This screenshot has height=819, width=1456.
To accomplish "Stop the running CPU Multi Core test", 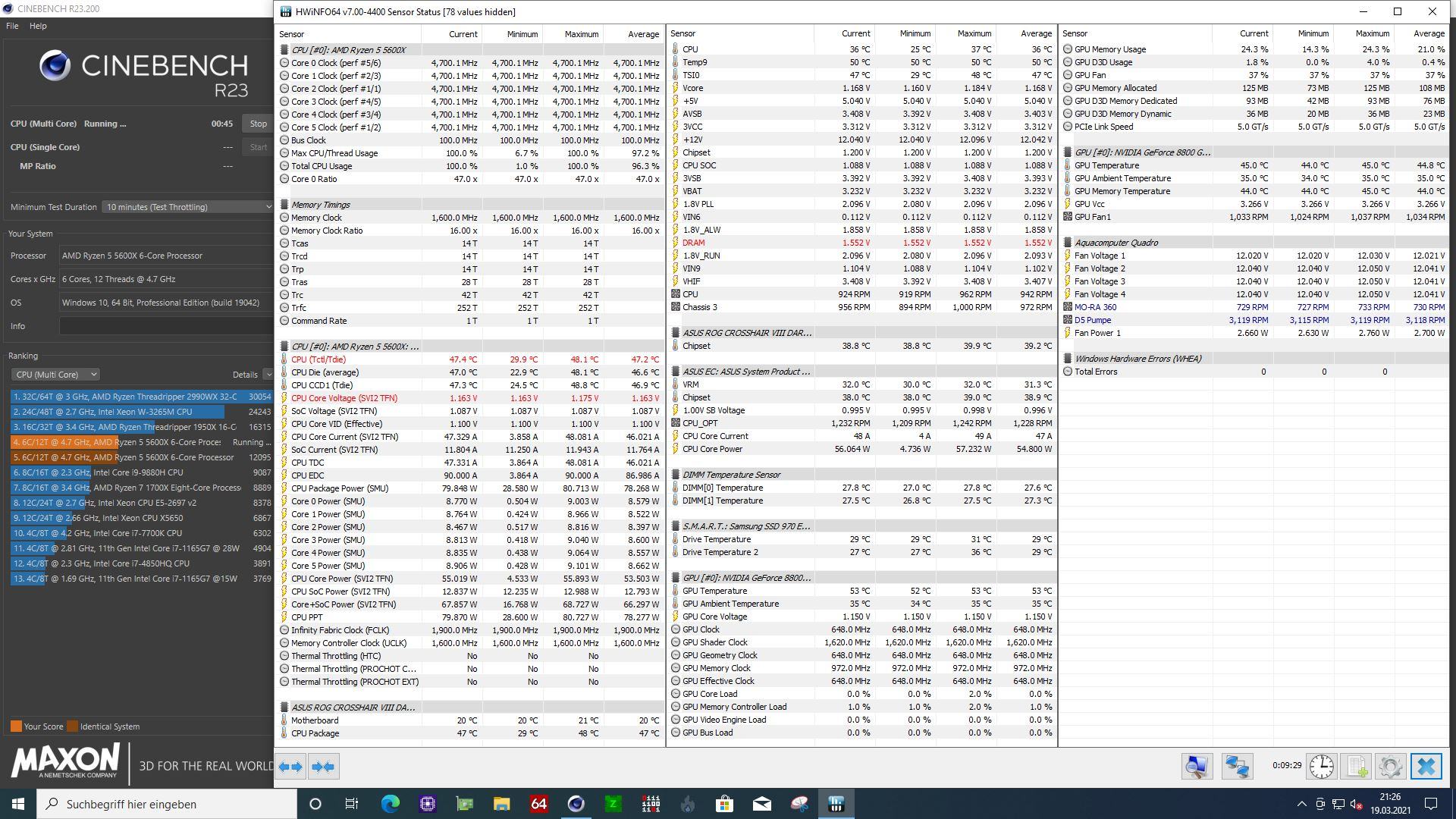I will click(x=258, y=124).
